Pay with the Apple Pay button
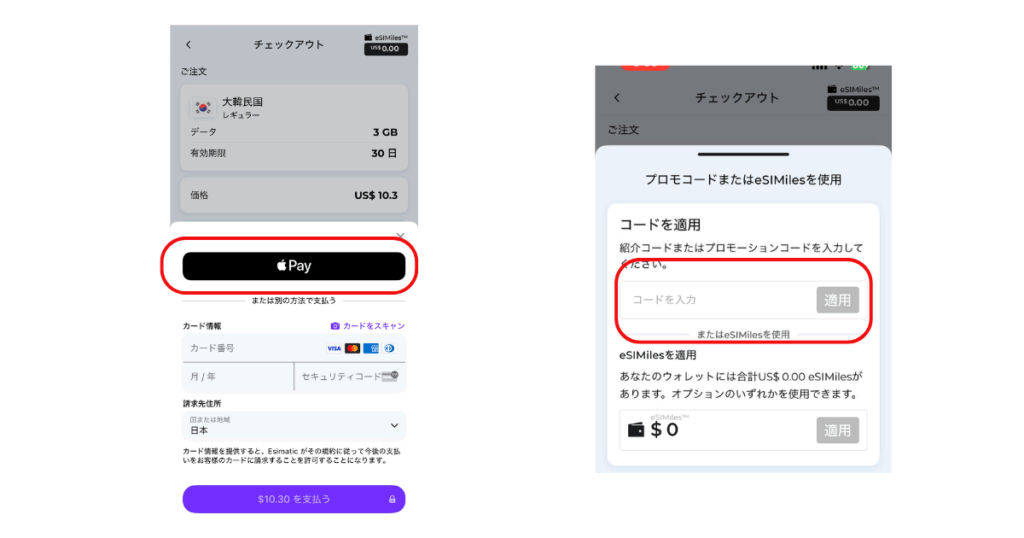 (294, 266)
